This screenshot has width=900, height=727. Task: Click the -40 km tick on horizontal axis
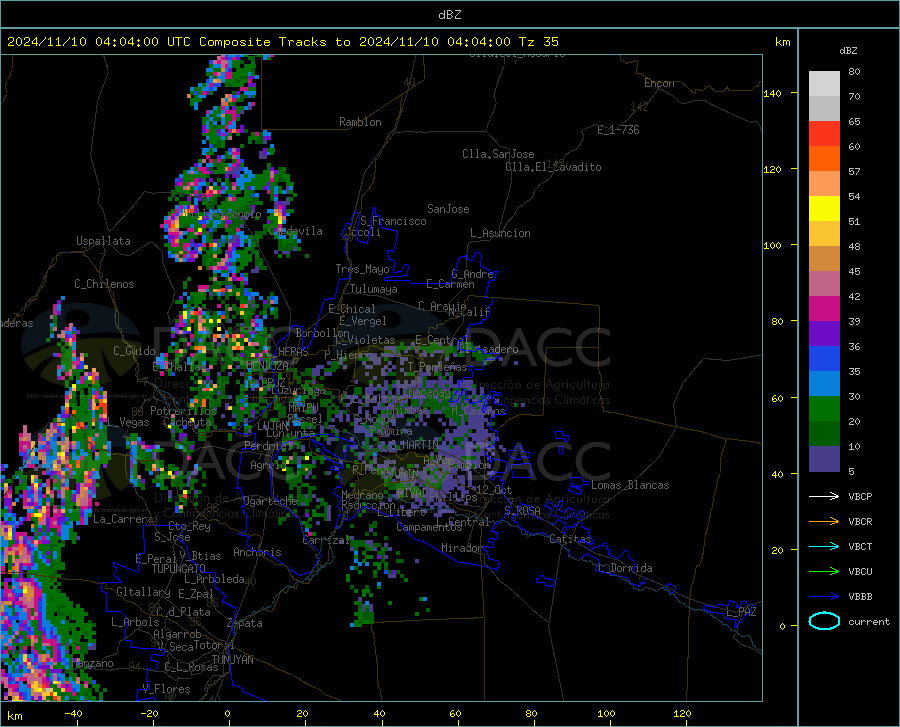click(73, 714)
